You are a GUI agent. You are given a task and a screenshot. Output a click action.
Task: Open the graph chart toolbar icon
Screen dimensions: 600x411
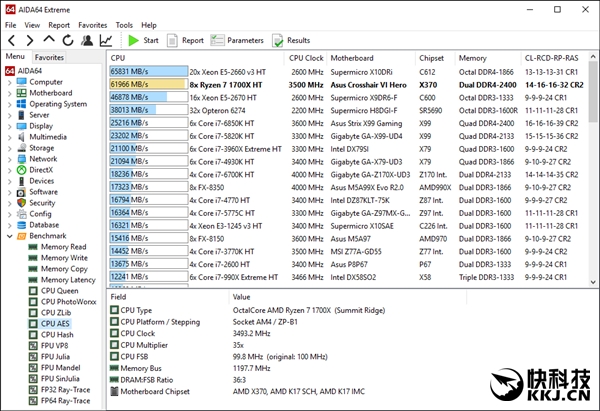106,40
